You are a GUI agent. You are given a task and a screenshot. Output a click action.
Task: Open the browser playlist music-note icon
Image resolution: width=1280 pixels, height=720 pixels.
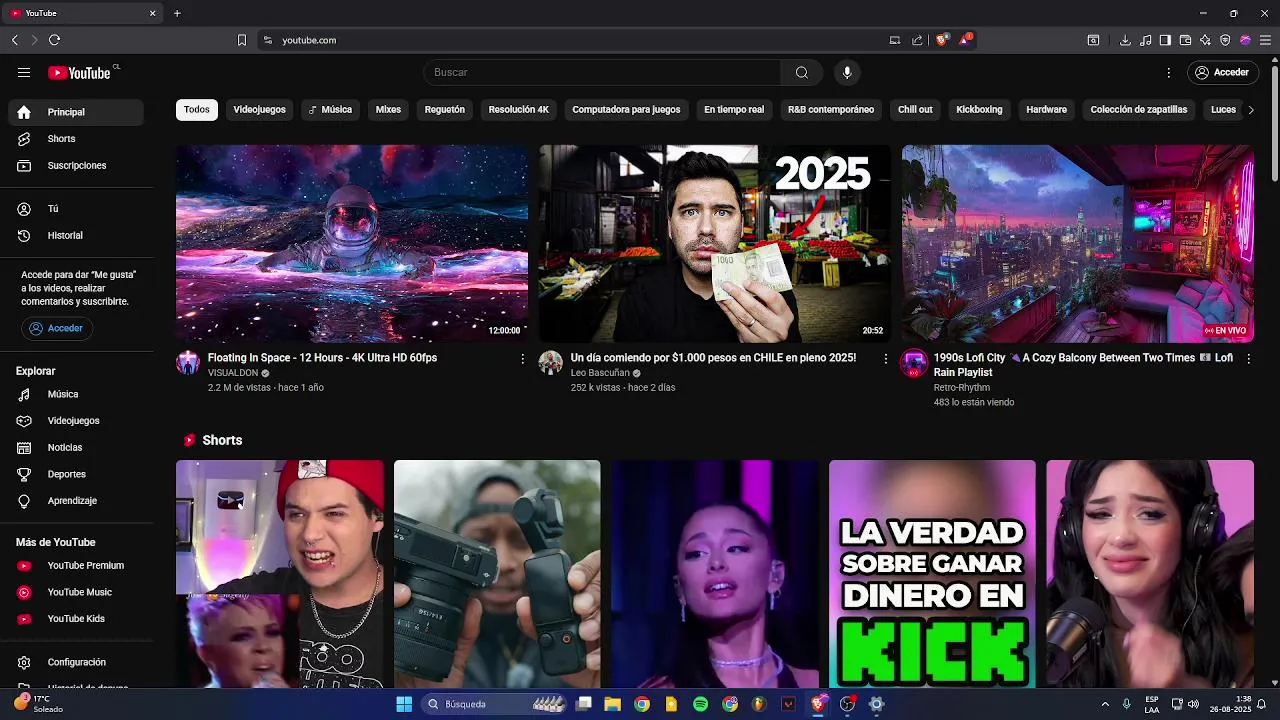coord(1145,40)
